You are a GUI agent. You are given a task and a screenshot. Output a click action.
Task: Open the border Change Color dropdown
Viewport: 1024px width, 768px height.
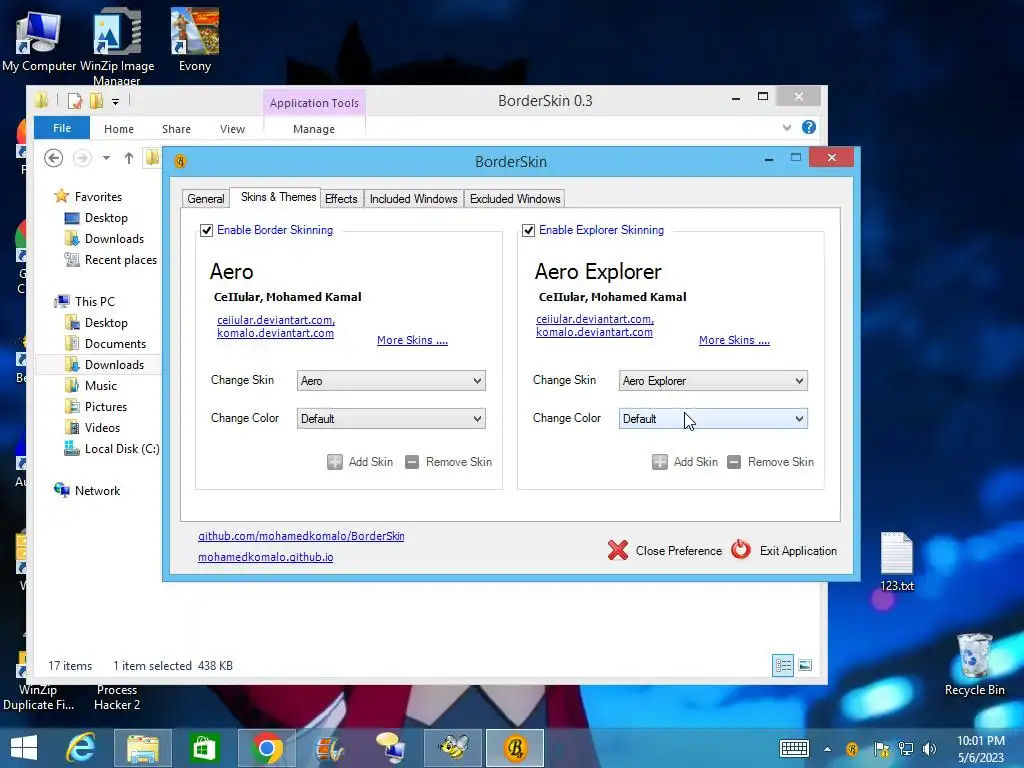point(391,419)
